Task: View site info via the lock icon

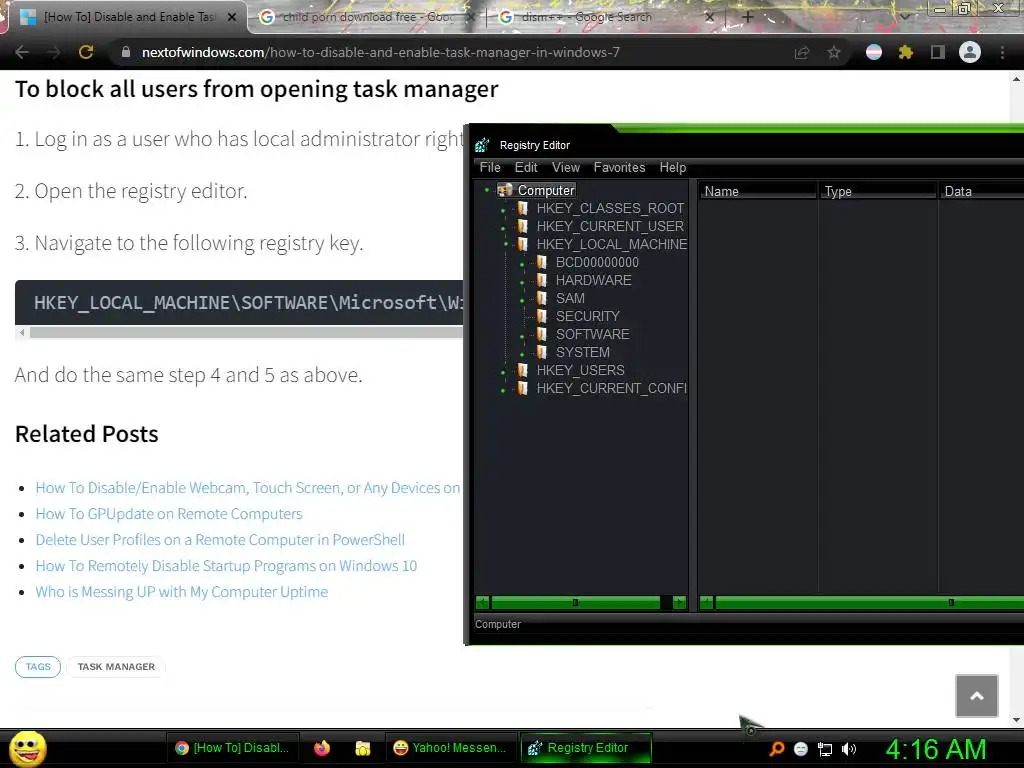Action: (126, 52)
